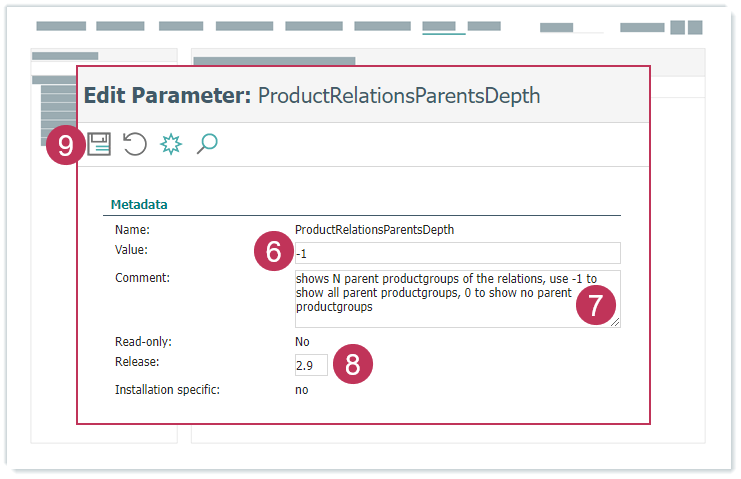Screen dimensions: 741x479
Task: Click the red number 6 callout badge
Action: point(273,252)
